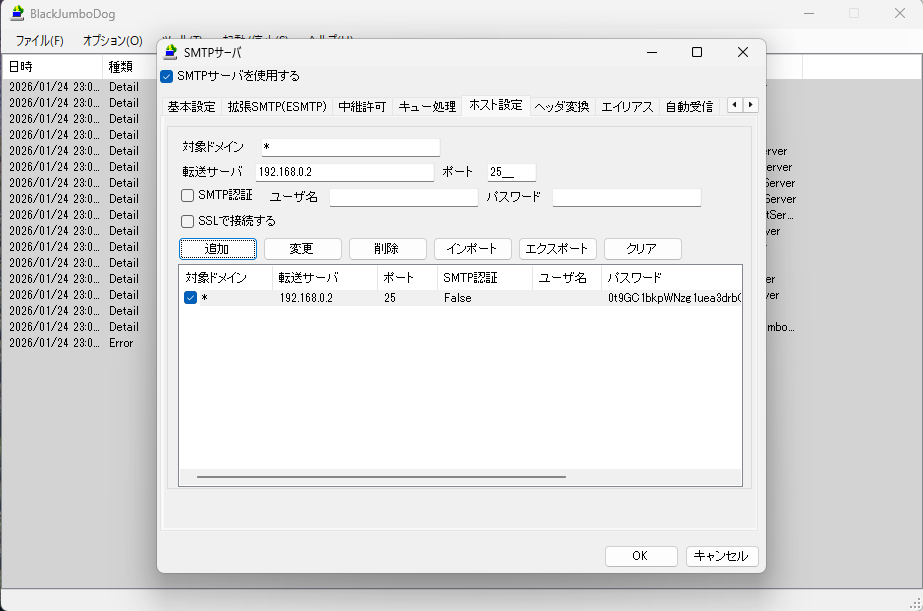The width and height of the screenshot is (923, 611).
Task: Click the BlackJumboDog app icon in title bar
Action: (17, 13)
